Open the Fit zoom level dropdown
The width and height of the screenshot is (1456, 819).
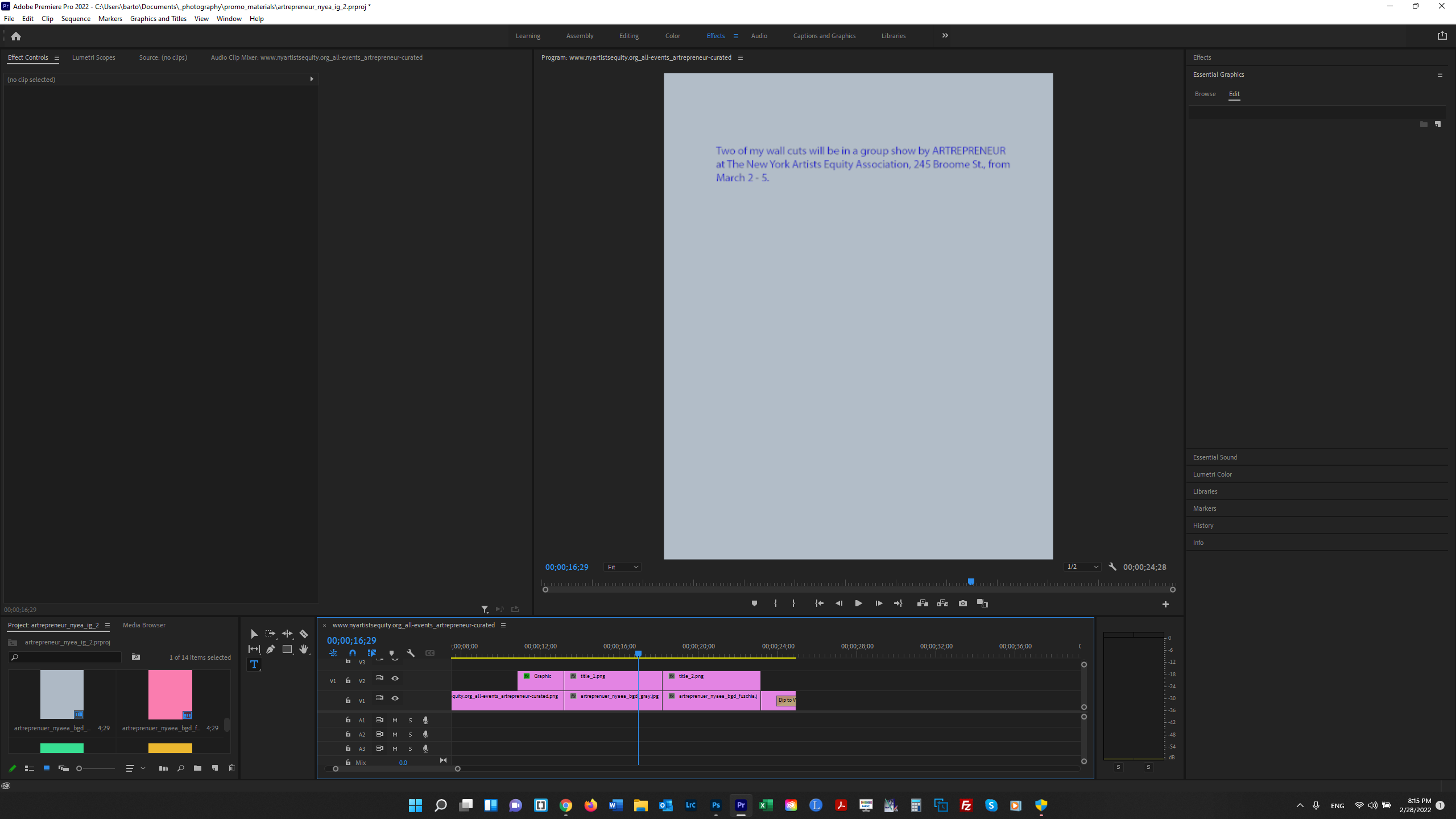622,566
